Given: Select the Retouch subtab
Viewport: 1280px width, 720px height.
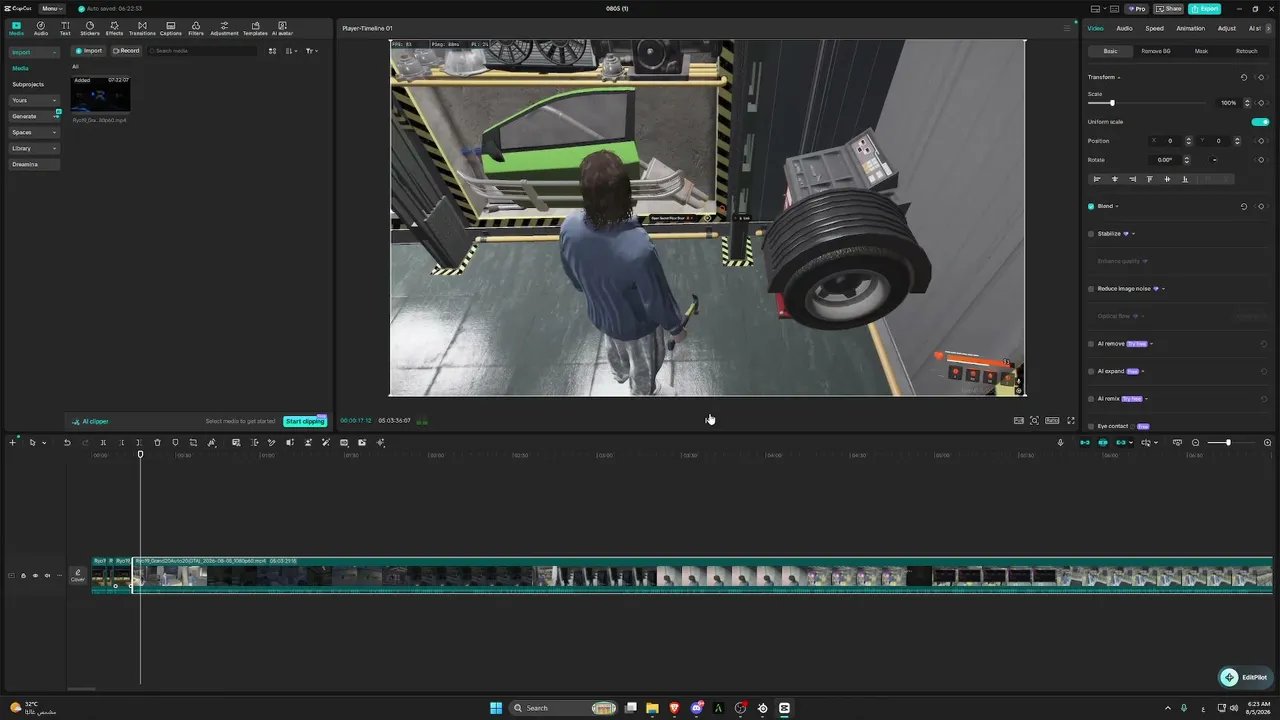Looking at the screenshot, I should pos(1247,51).
